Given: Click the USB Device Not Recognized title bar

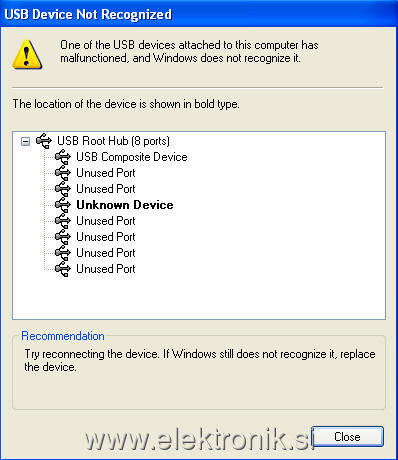Looking at the screenshot, I should [199, 14].
